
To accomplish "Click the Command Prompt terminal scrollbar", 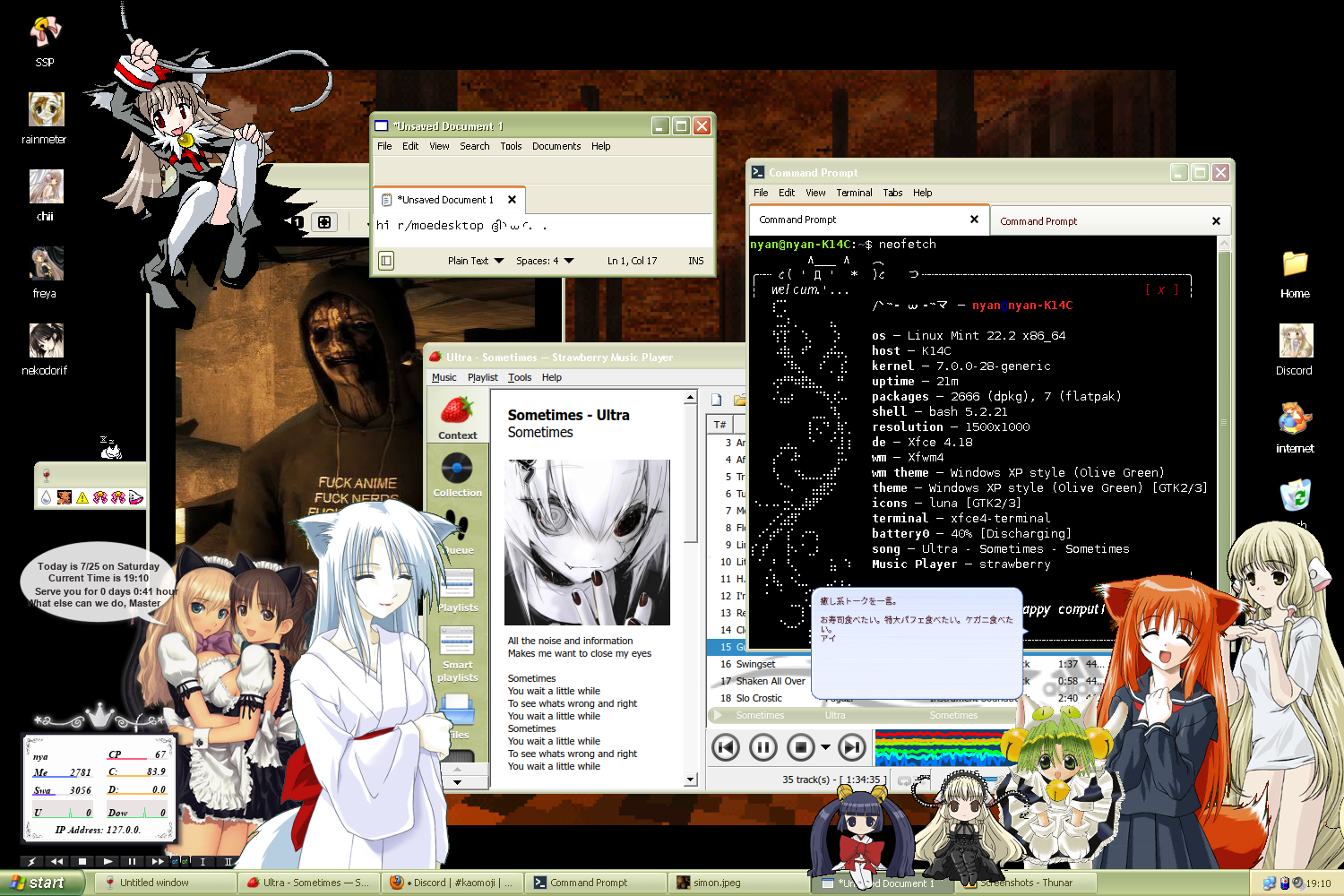I will (x=1223, y=443).
